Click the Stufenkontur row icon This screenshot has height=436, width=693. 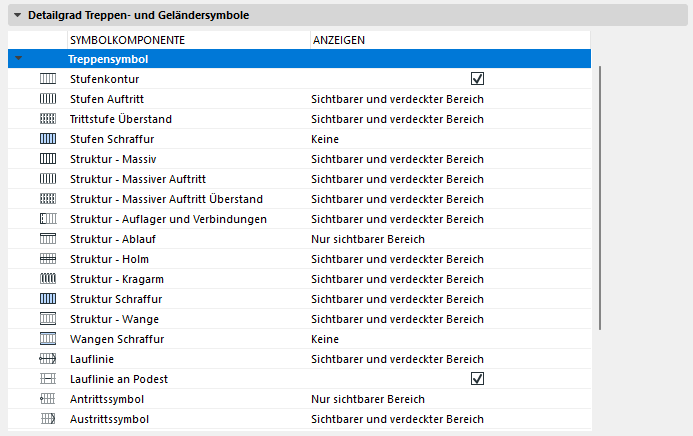point(48,79)
